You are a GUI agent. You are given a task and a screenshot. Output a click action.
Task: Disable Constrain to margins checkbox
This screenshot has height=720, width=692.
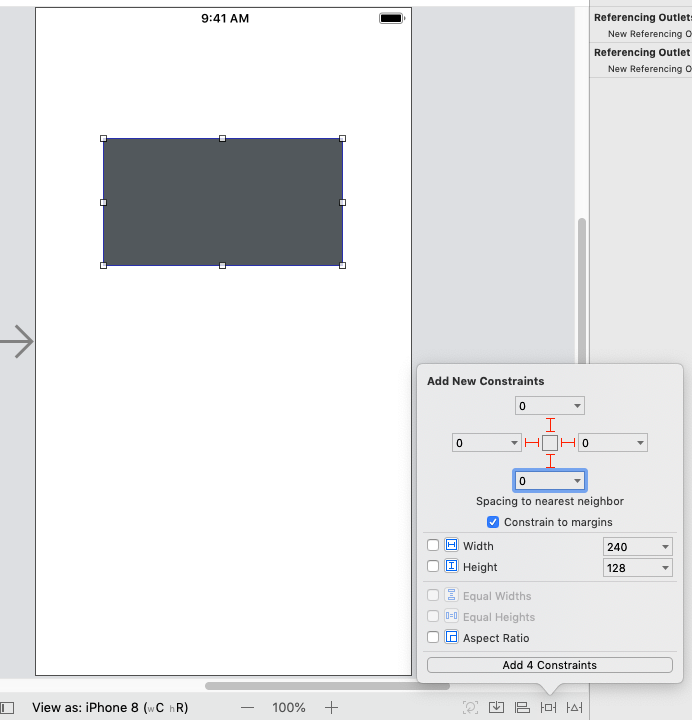pyautogui.click(x=493, y=522)
